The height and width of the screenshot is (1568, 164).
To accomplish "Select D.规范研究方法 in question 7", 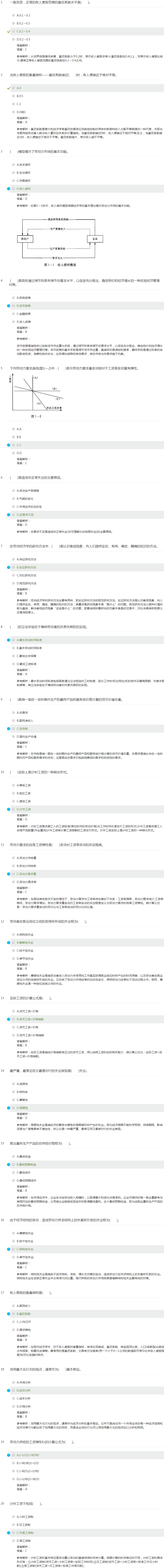I will (x=26, y=583).
